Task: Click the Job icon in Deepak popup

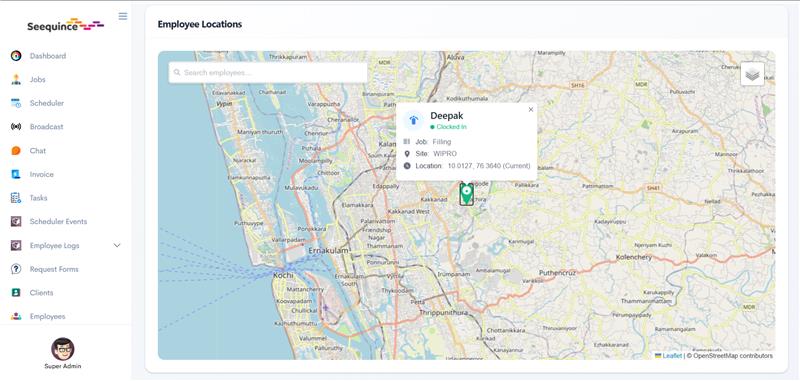Action: pyautogui.click(x=407, y=142)
